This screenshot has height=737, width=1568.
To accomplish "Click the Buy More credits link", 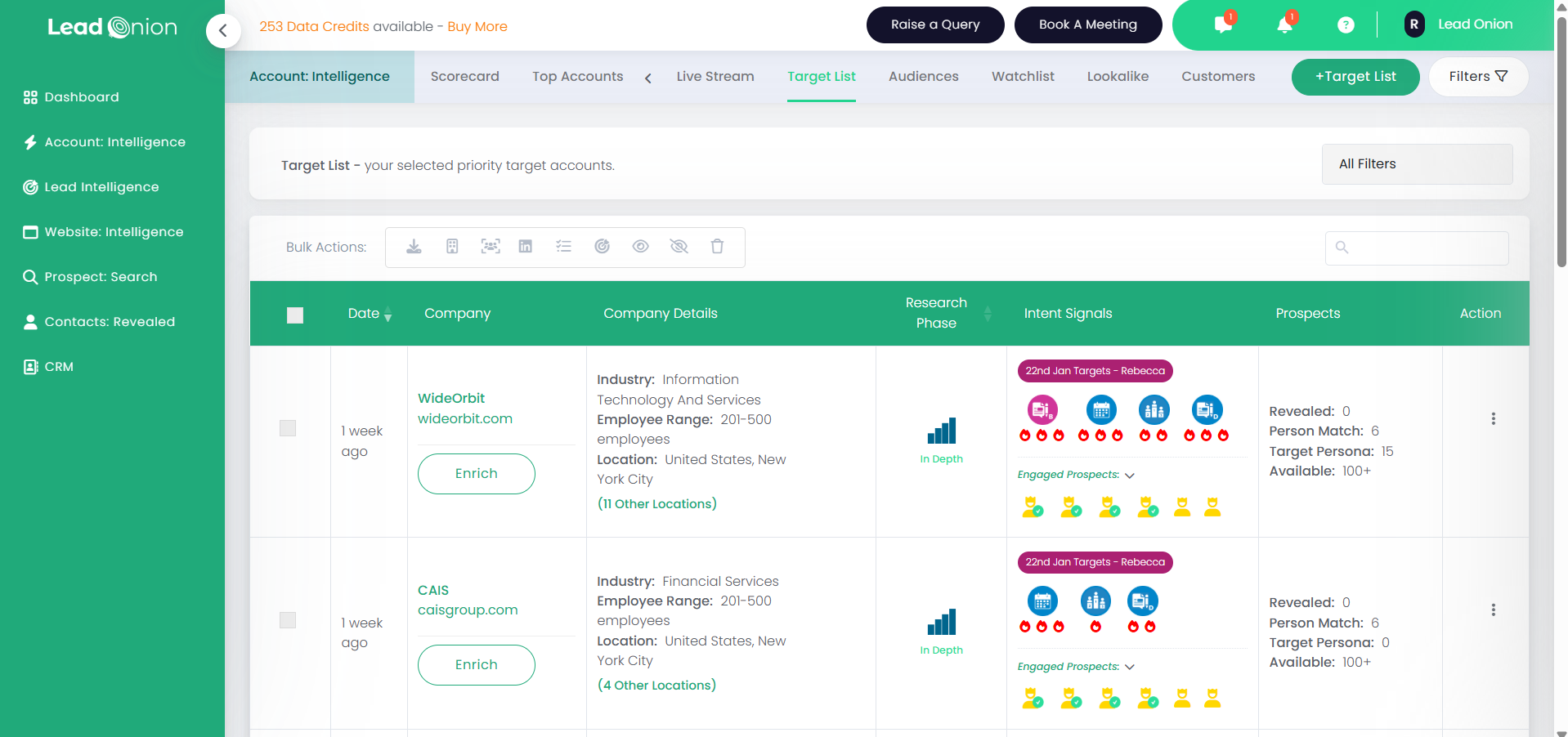I will (x=477, y=27).
